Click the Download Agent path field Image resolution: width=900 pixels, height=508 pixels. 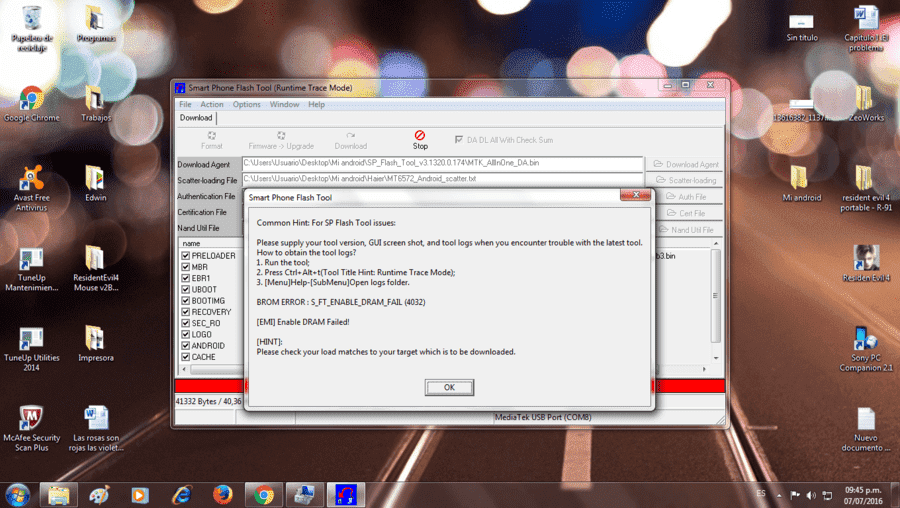(442, 163)
